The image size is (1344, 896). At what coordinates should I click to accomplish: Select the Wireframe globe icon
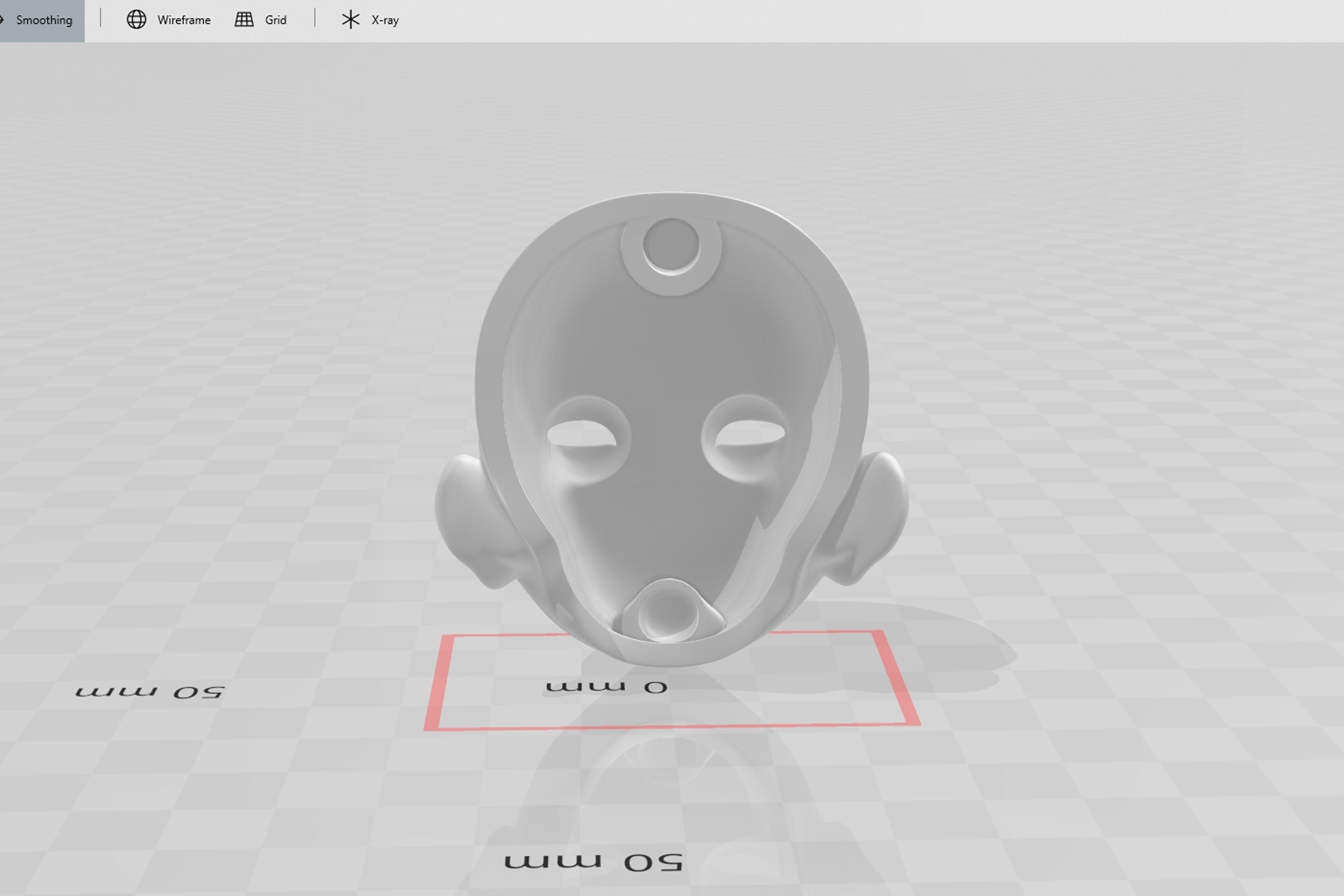click(x=137, y=19)
